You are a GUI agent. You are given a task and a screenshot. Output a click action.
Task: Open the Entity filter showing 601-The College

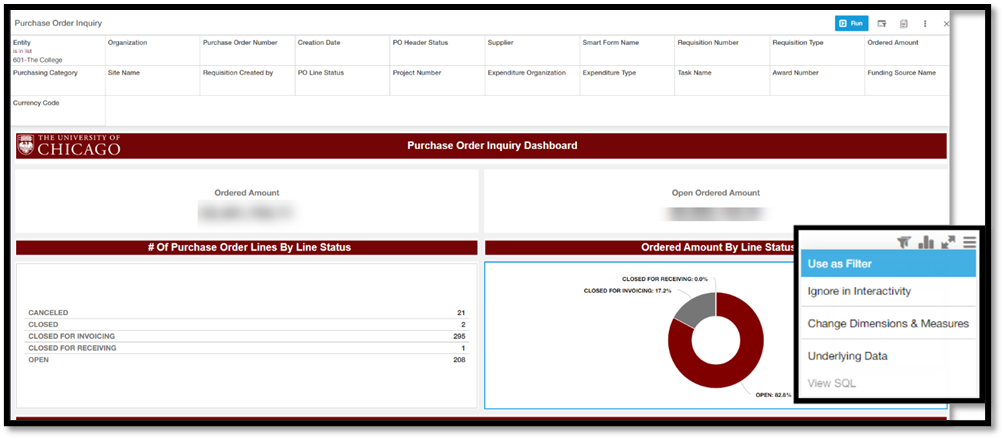coord(58,51)
